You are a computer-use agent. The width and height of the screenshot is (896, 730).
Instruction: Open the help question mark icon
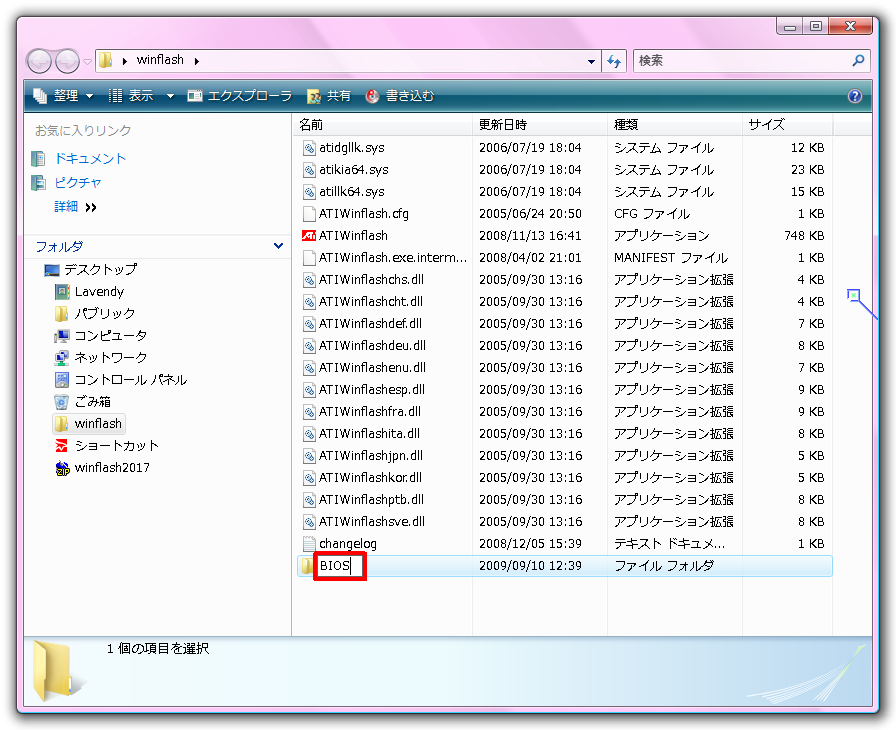pyautogui.click(x=855, y=96)
